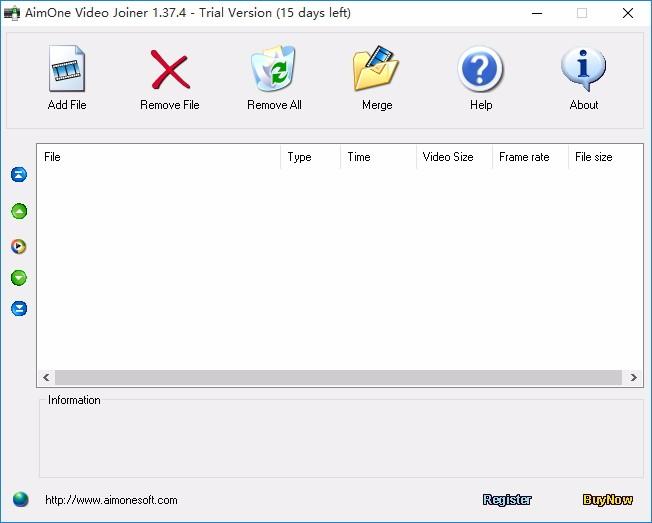
Task: Open Help via question mark icon
Action: pyautogui.click(x=480, y=69)
